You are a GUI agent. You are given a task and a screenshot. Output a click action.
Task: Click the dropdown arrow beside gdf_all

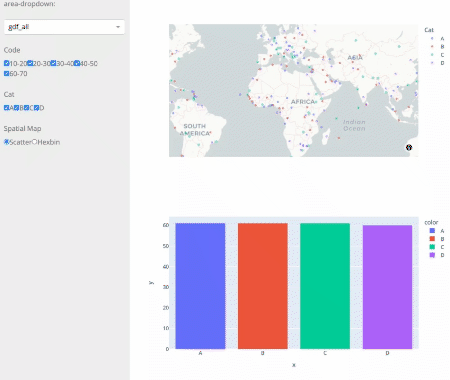pyautogui.click(x=118, y=27)
